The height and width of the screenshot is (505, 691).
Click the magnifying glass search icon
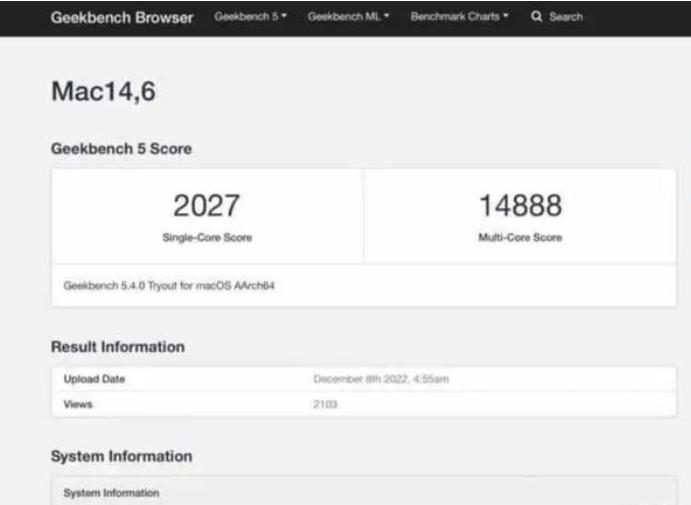[536, 17]
